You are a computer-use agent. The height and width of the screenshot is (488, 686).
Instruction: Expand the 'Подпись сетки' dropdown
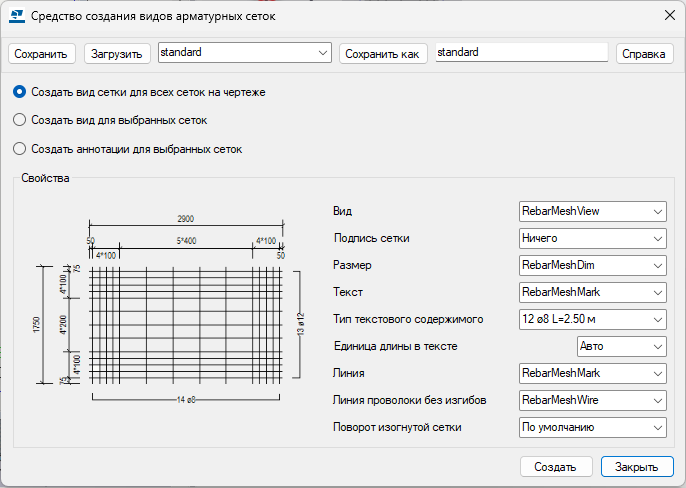(x=592, y=238)
